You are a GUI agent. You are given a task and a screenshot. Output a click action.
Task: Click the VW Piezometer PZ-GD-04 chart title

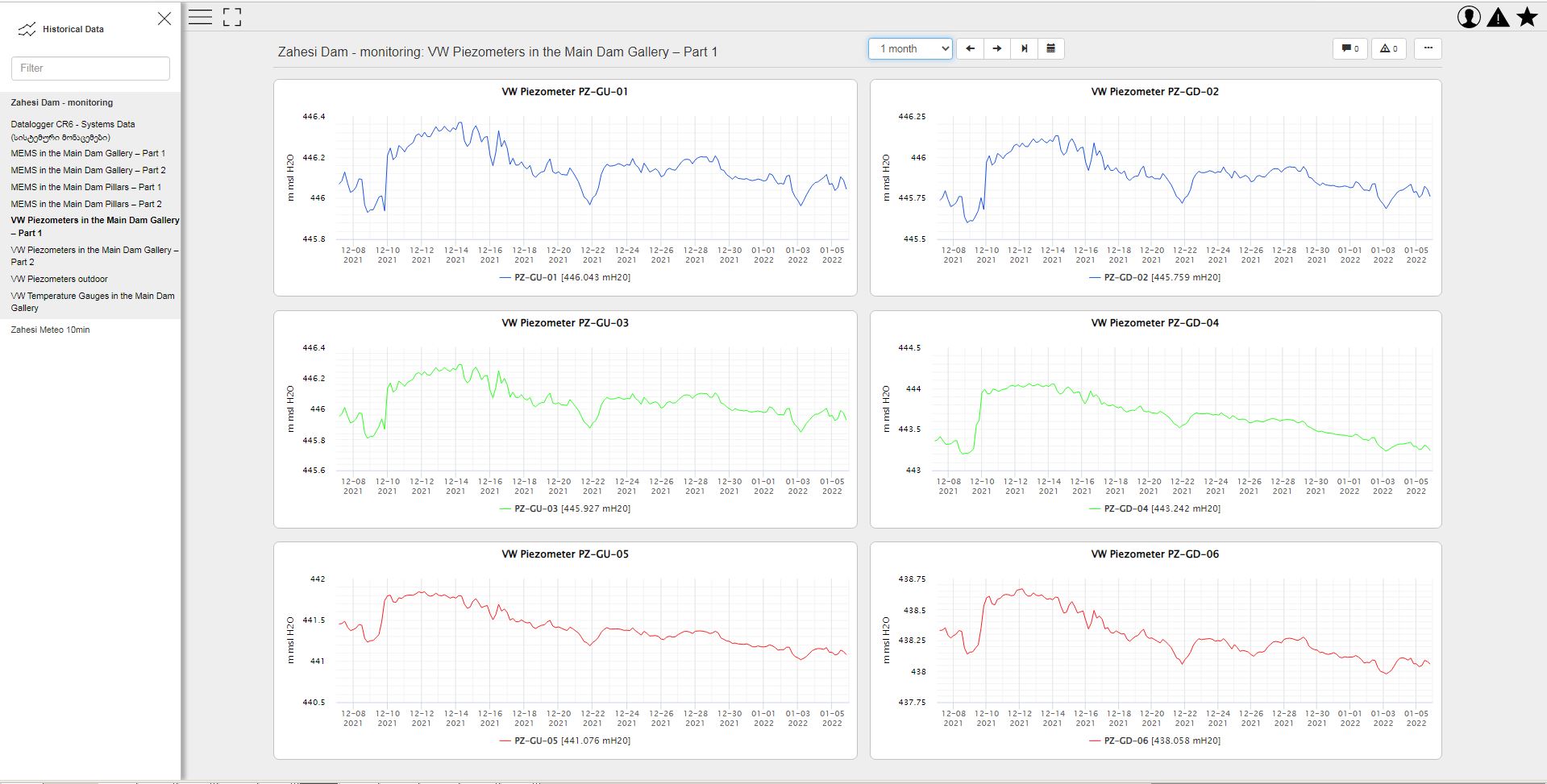click(x=1154, y=323)
